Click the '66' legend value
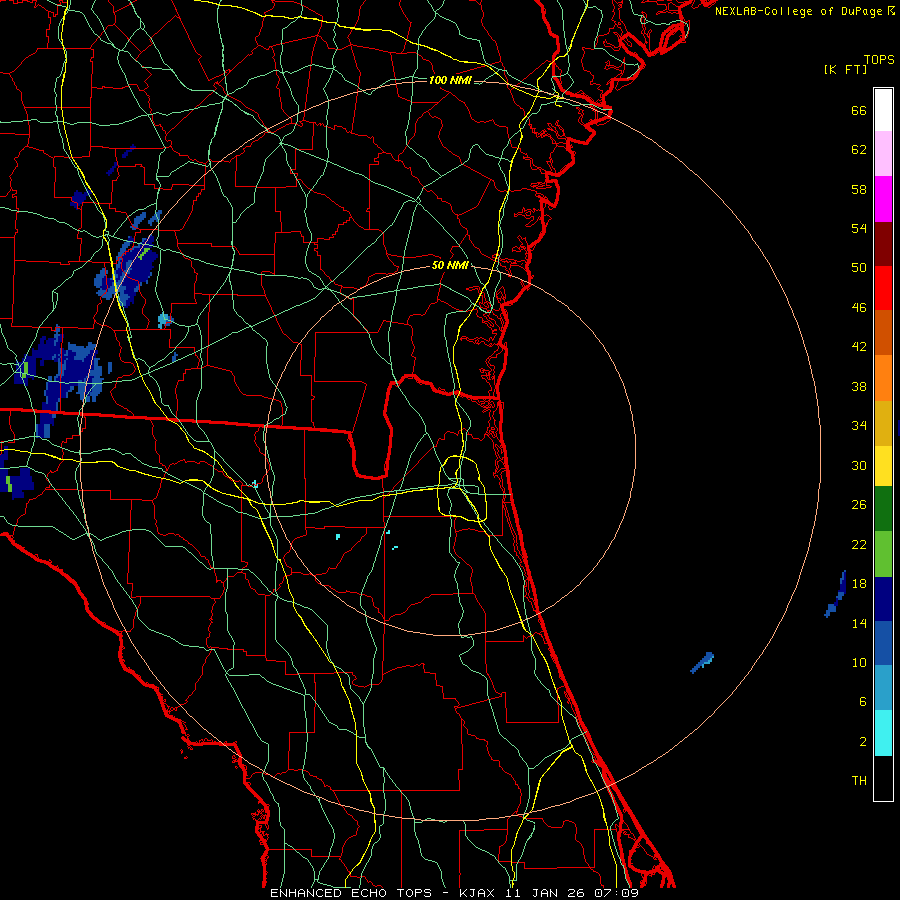The height and width of the screenshot is (900, 900). coord(859,110)
